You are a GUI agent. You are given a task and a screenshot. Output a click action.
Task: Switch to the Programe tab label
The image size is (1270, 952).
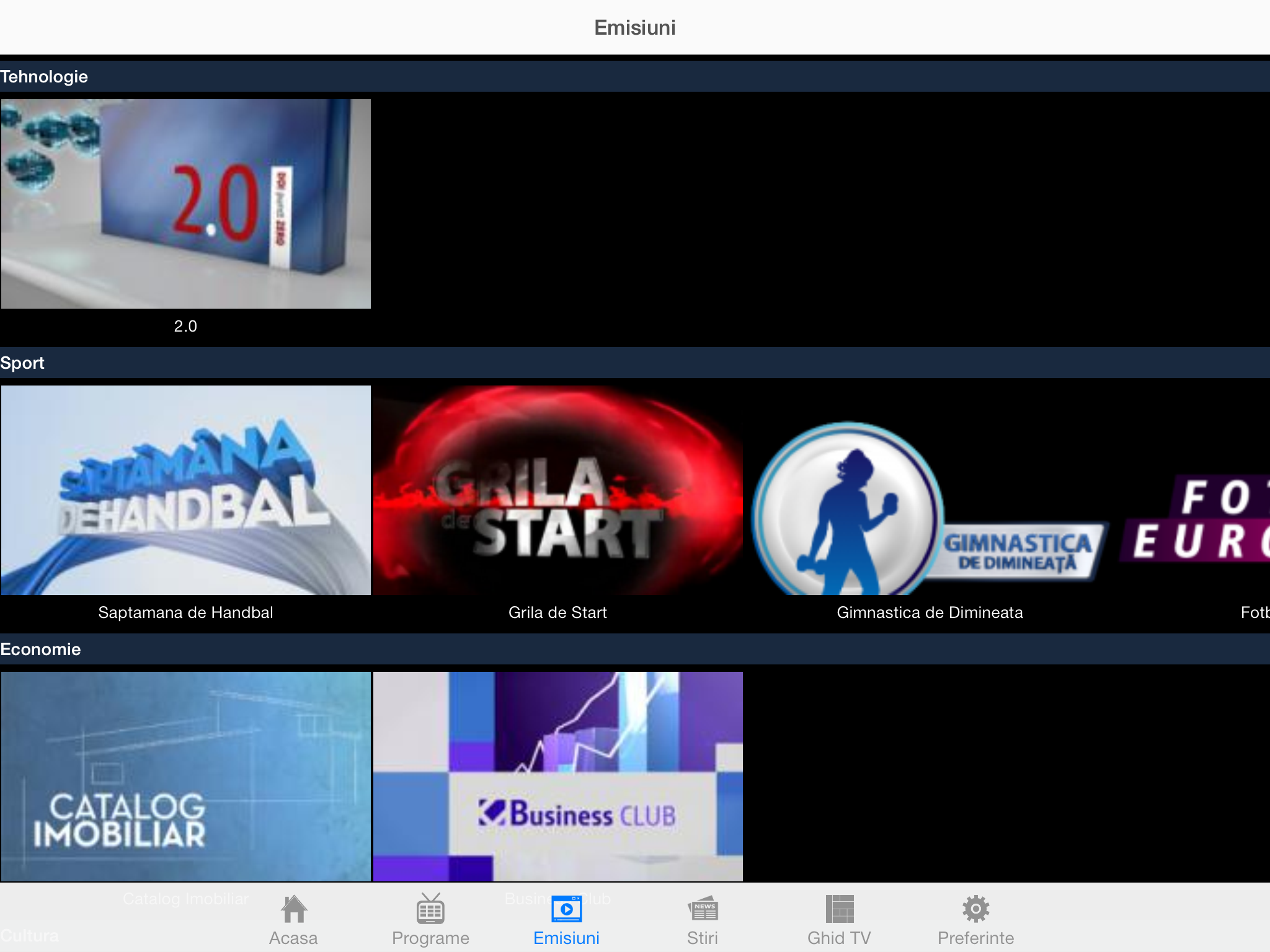point(430,938)
